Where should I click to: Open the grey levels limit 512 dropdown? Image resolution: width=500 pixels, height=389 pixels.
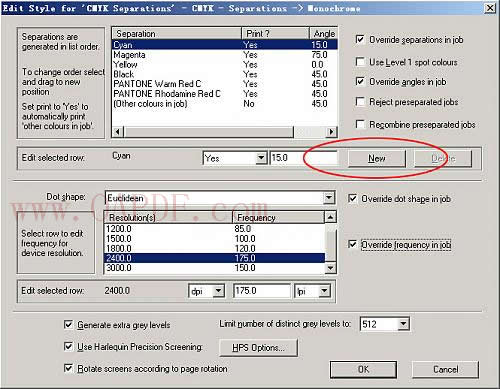click(x=403, y=324)
